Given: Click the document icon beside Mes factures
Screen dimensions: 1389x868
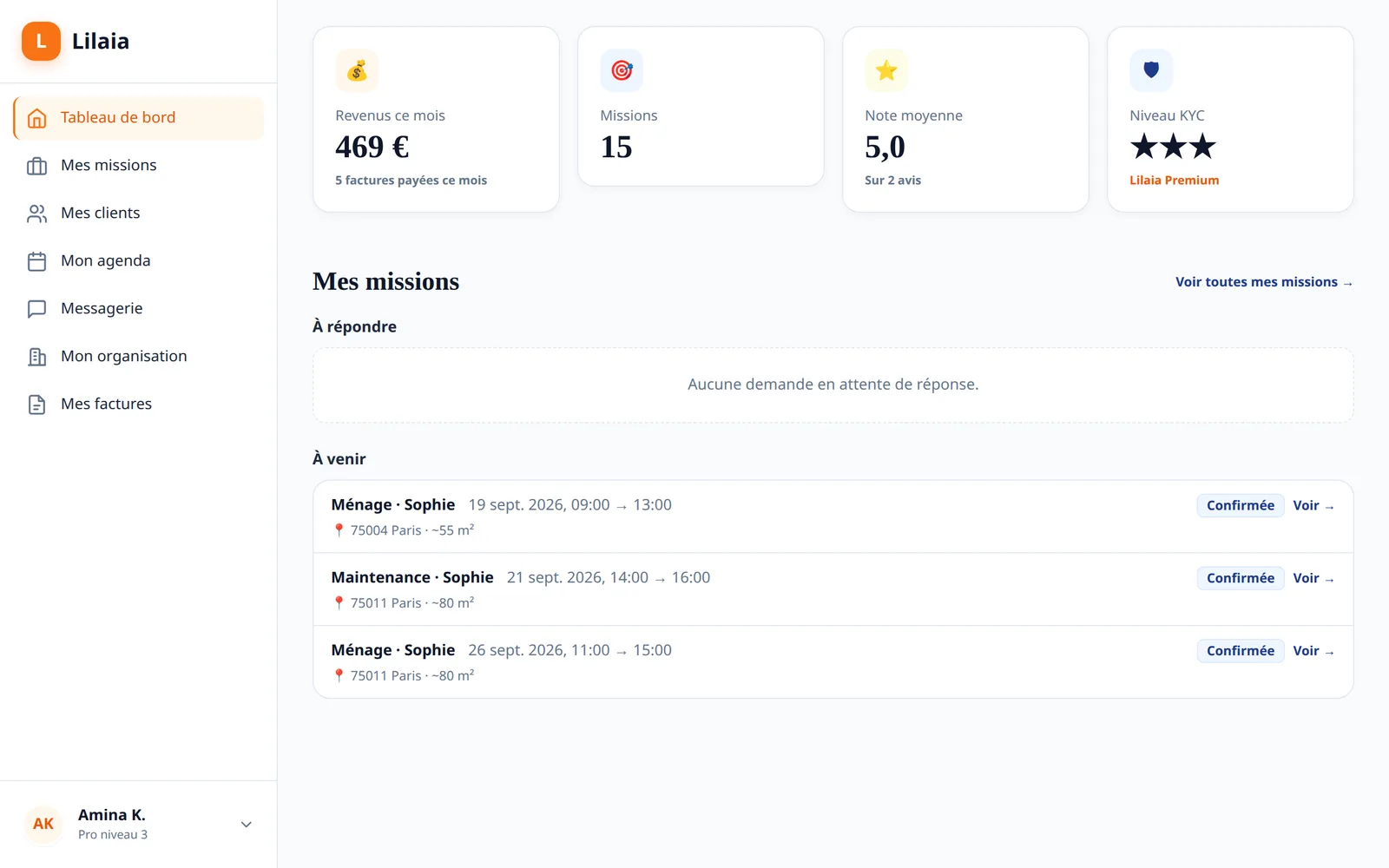Looking at the screenshot, I should [36, 404].
